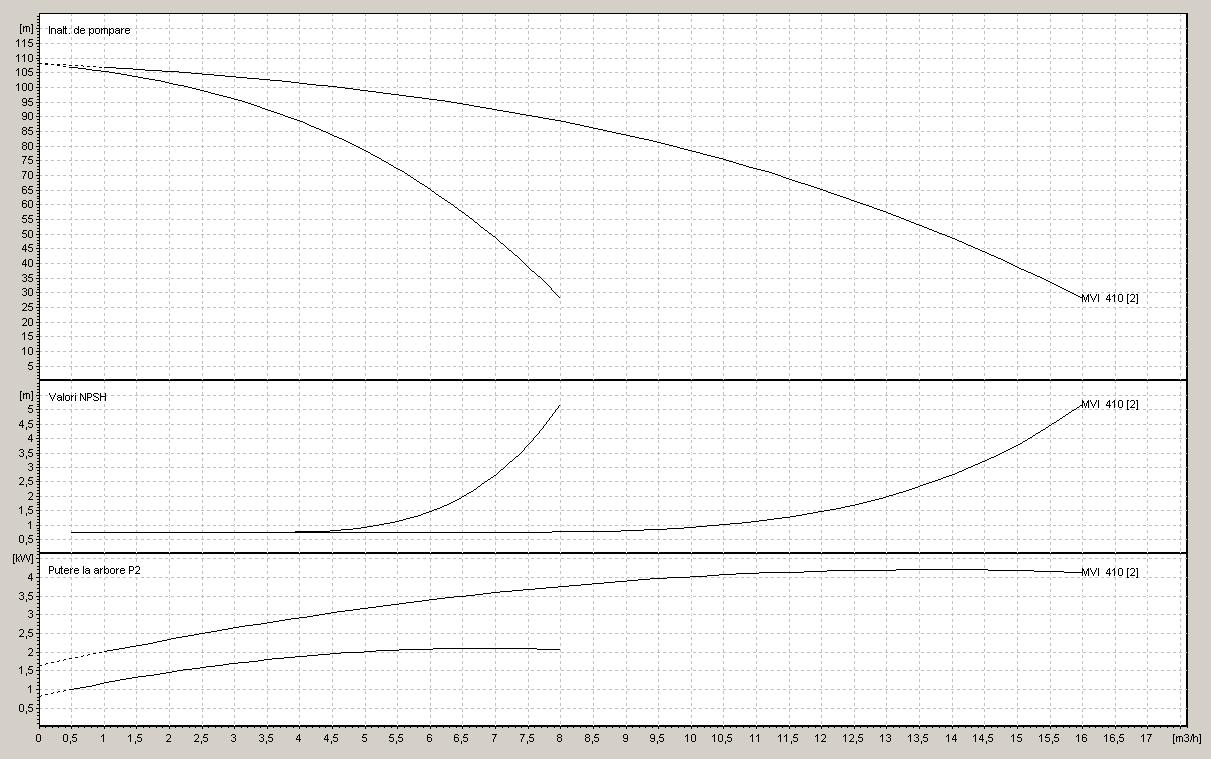Viewport: 1211px width, 759px height.
Task: Pick MVI 410 [2] label in shaft power chart
Action: pyautogui.click(x=1109, y=572)
